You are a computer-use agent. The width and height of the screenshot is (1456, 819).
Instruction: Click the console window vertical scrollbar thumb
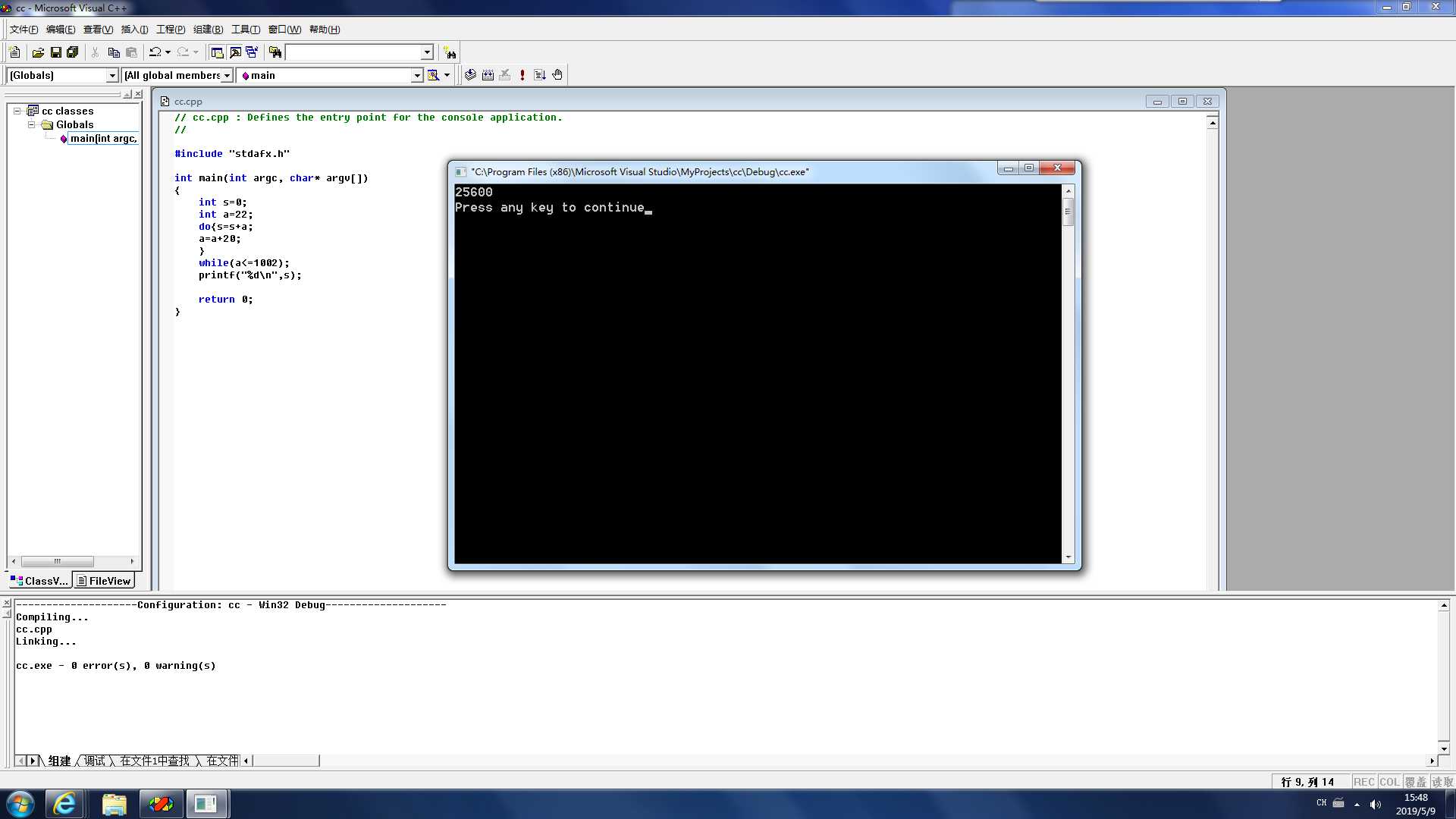pyautogui.click(x=1068, y=212)
